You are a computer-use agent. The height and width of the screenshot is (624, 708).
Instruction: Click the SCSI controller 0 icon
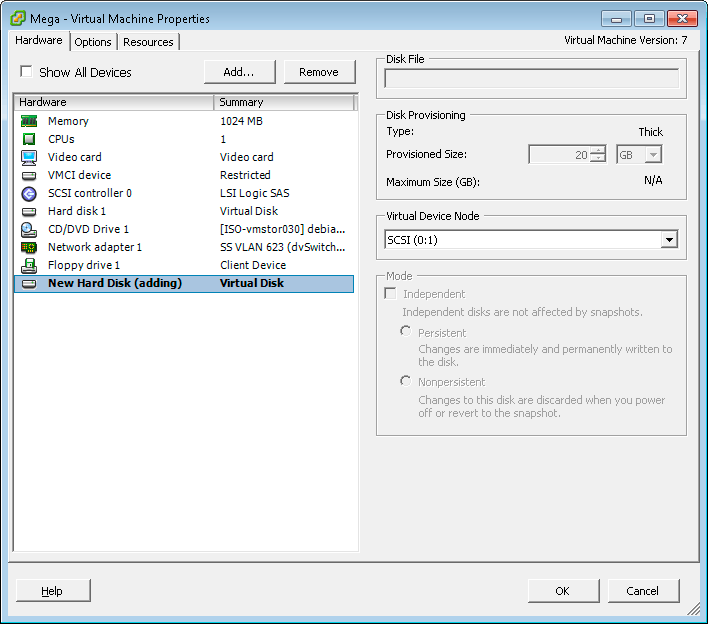pos(29,193)
